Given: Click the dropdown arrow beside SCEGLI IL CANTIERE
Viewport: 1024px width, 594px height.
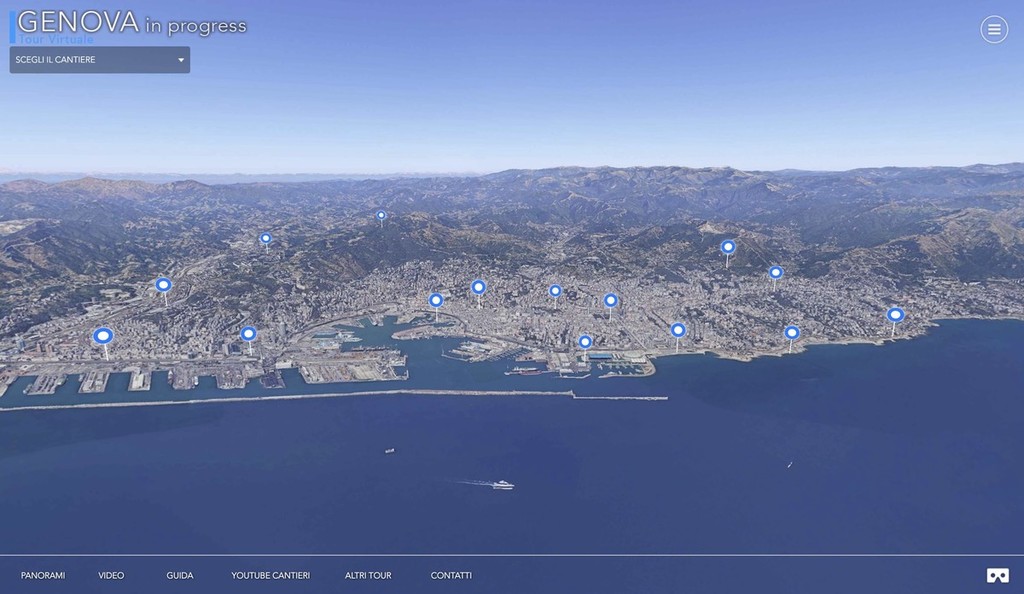Looking at the screenshot, I should pos(181,60).
